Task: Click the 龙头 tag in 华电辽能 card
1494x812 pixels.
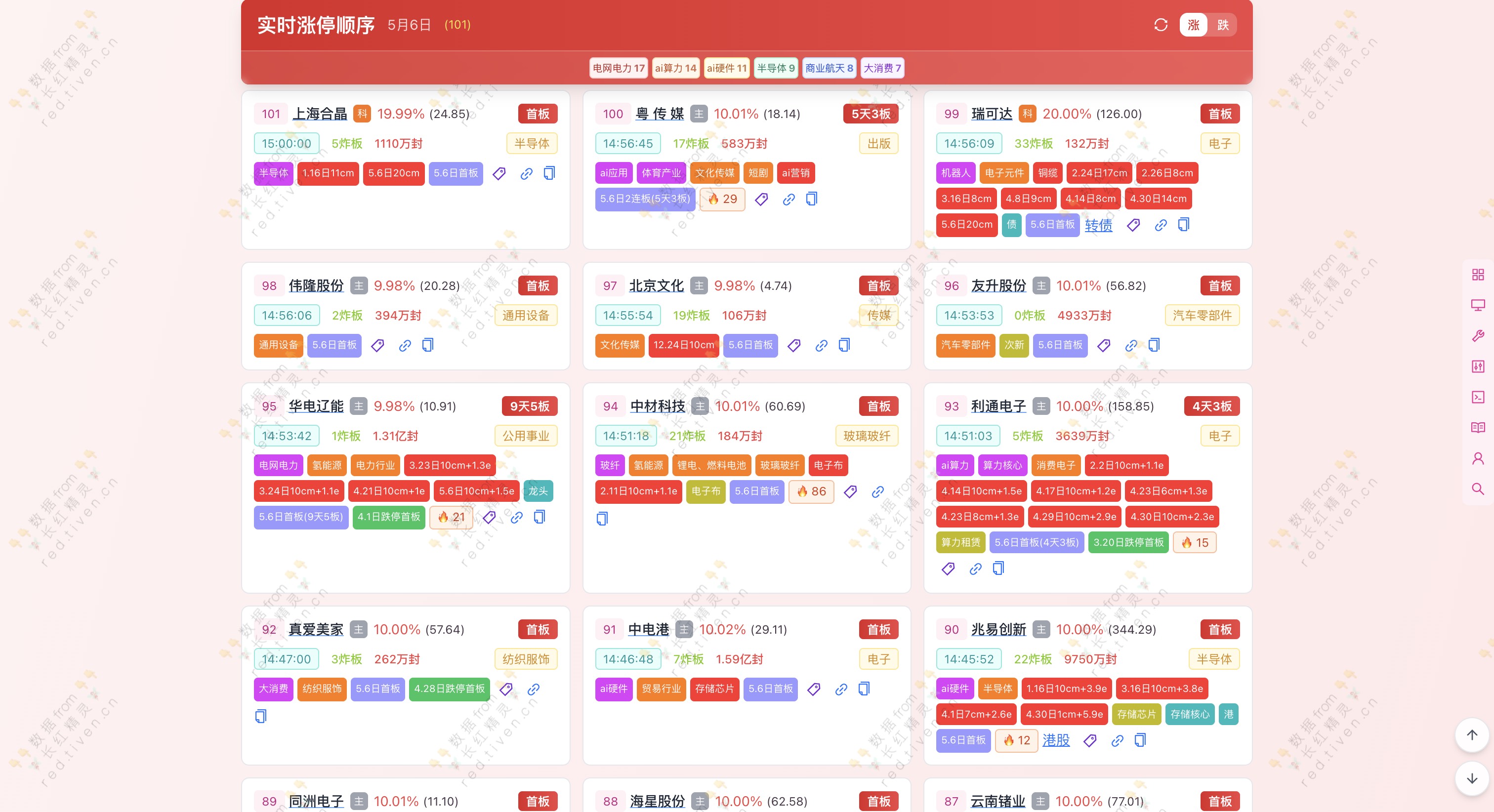Action: 538,491
